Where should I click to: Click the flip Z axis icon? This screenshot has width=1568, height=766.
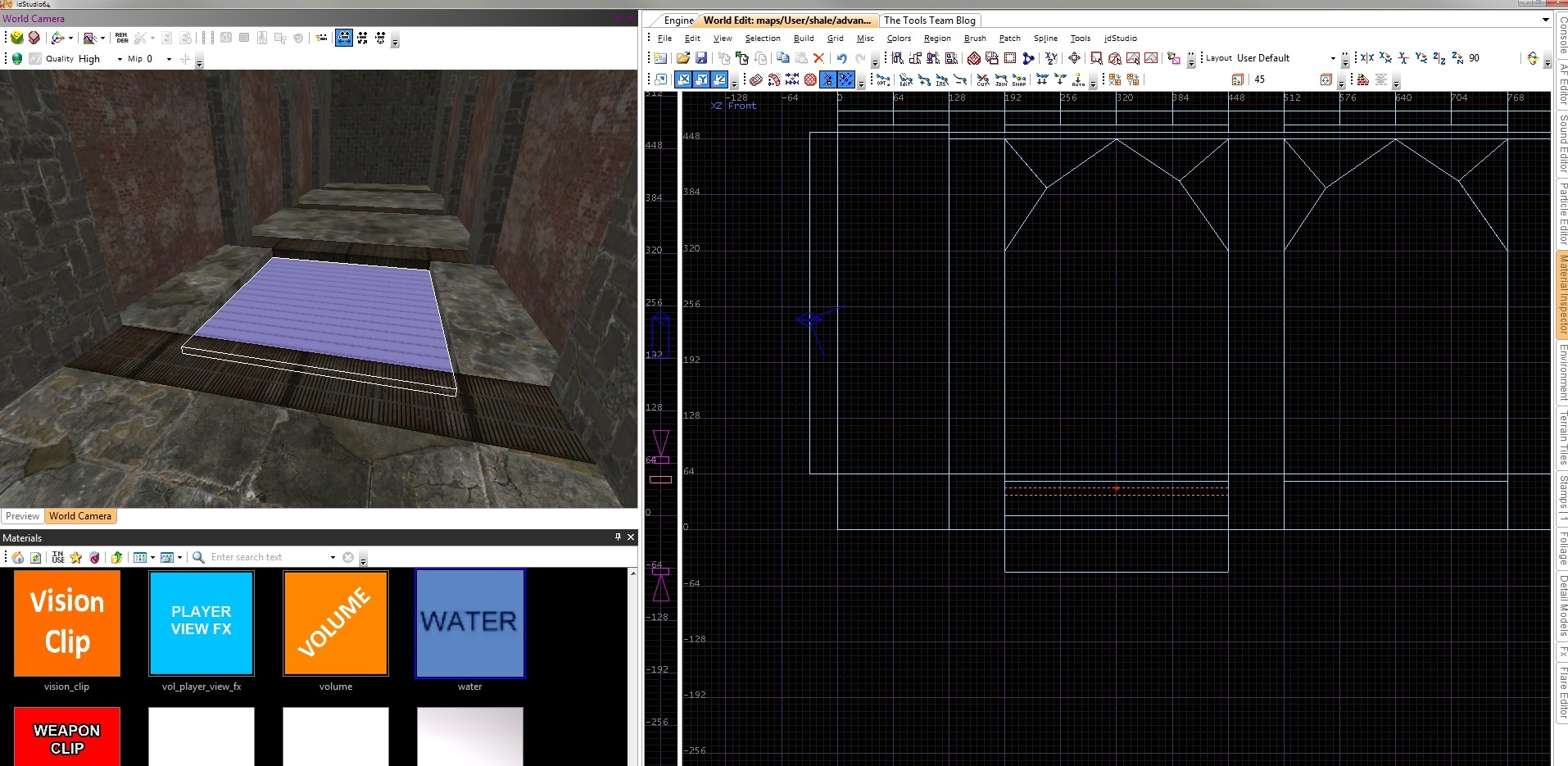[1439, 57]
